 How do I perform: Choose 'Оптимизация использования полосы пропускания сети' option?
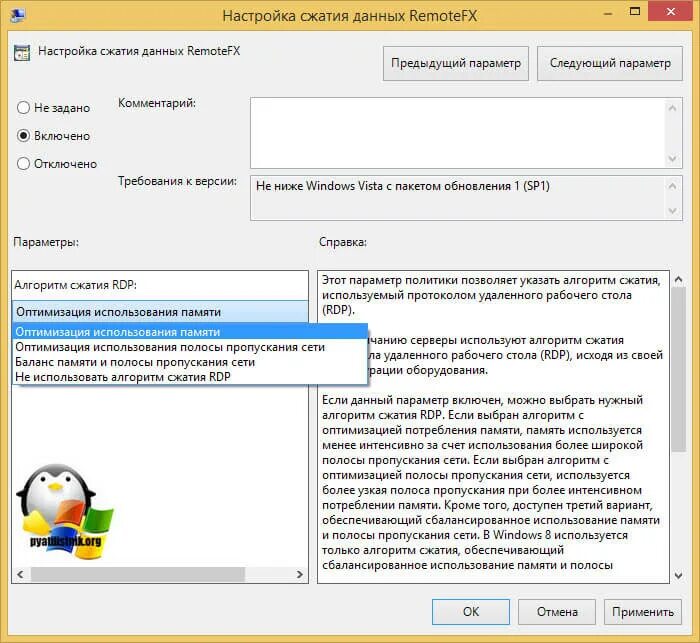click(x=190, y=347)
